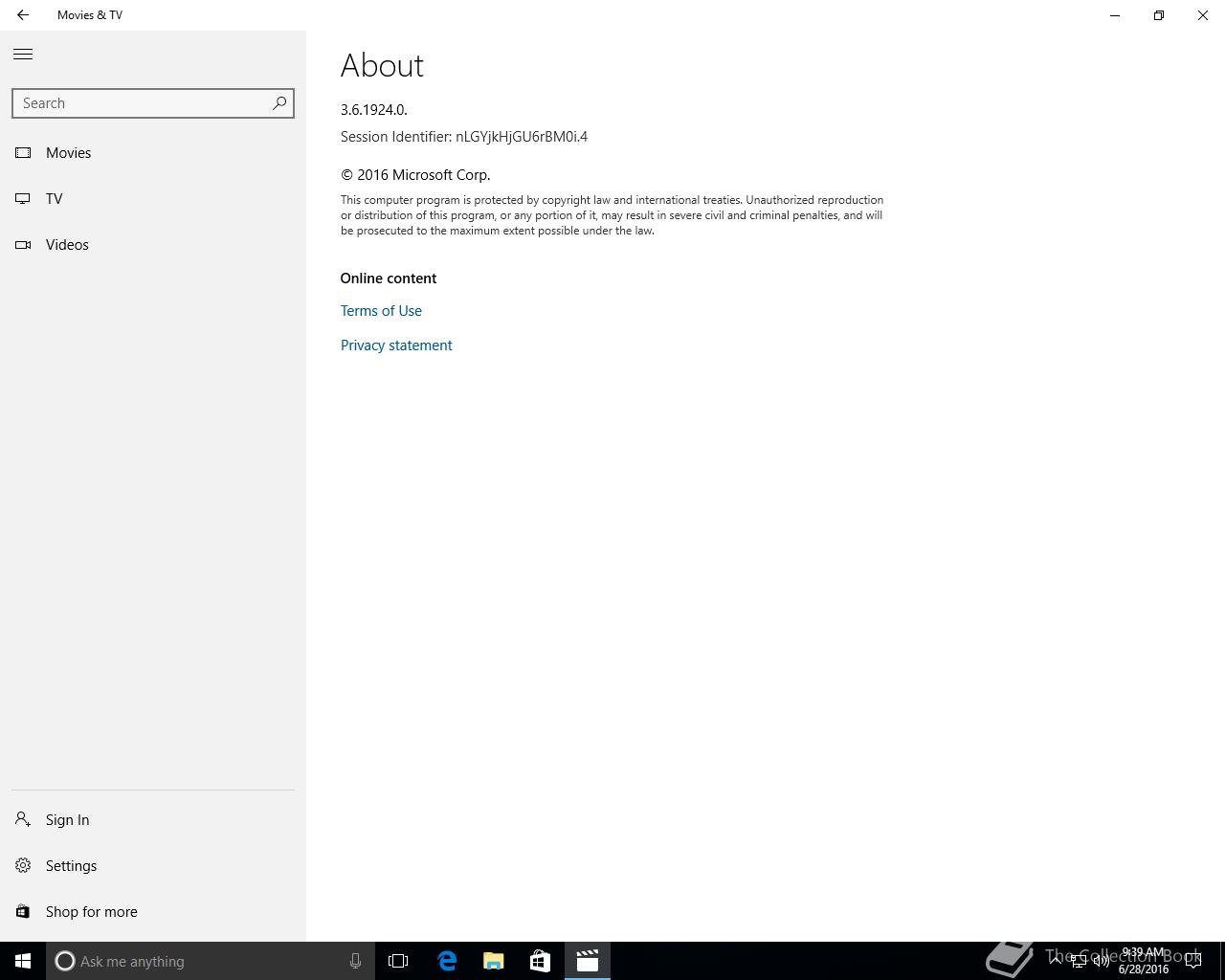
Task: Click the Cortana microphone icon
Action: (355, 961)
